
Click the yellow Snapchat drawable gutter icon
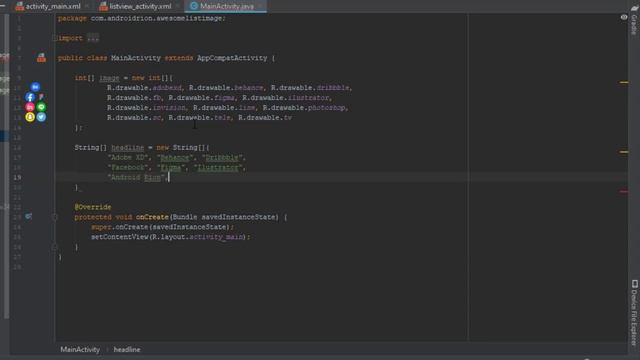30,117
